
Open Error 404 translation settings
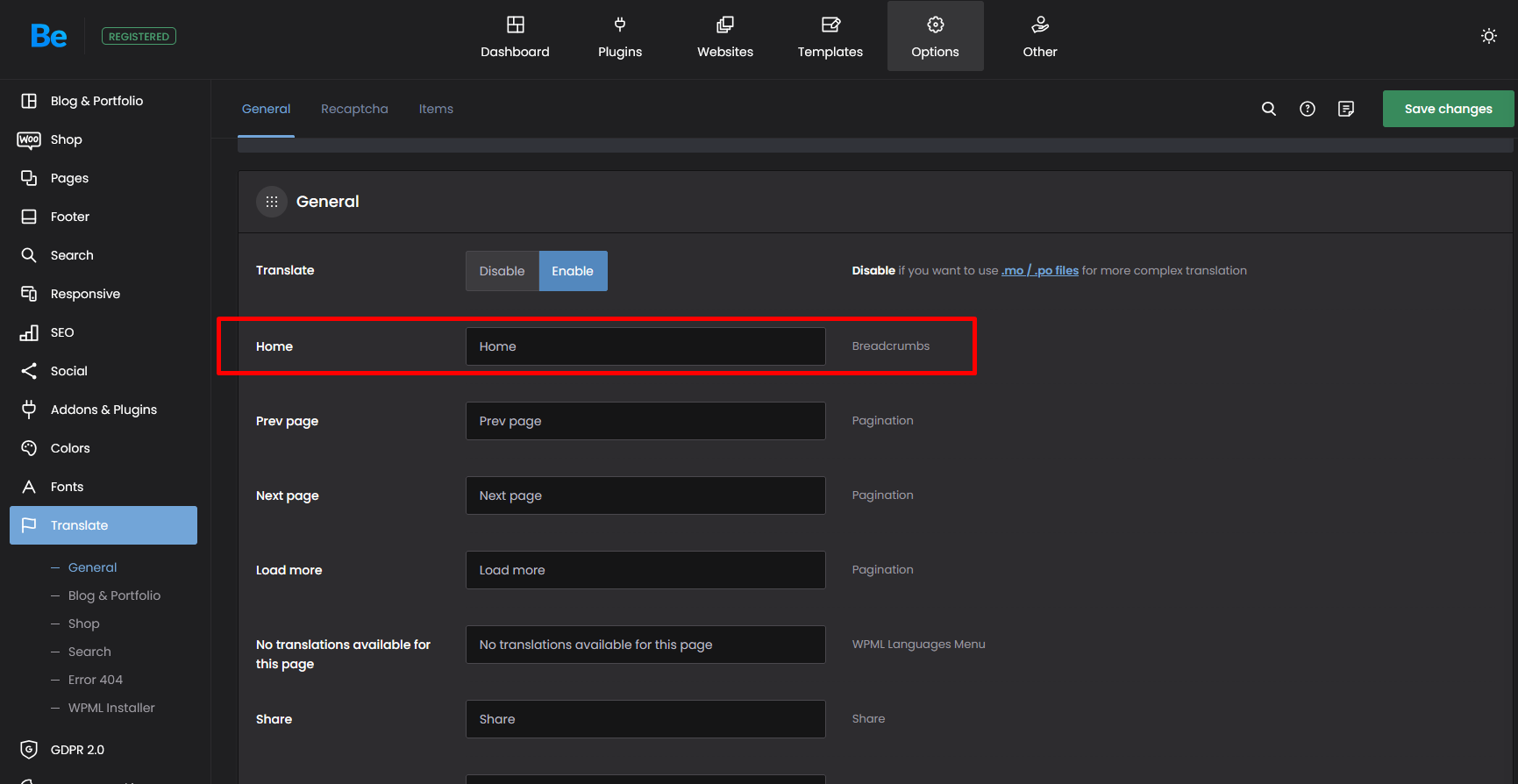tap(96, 680)
